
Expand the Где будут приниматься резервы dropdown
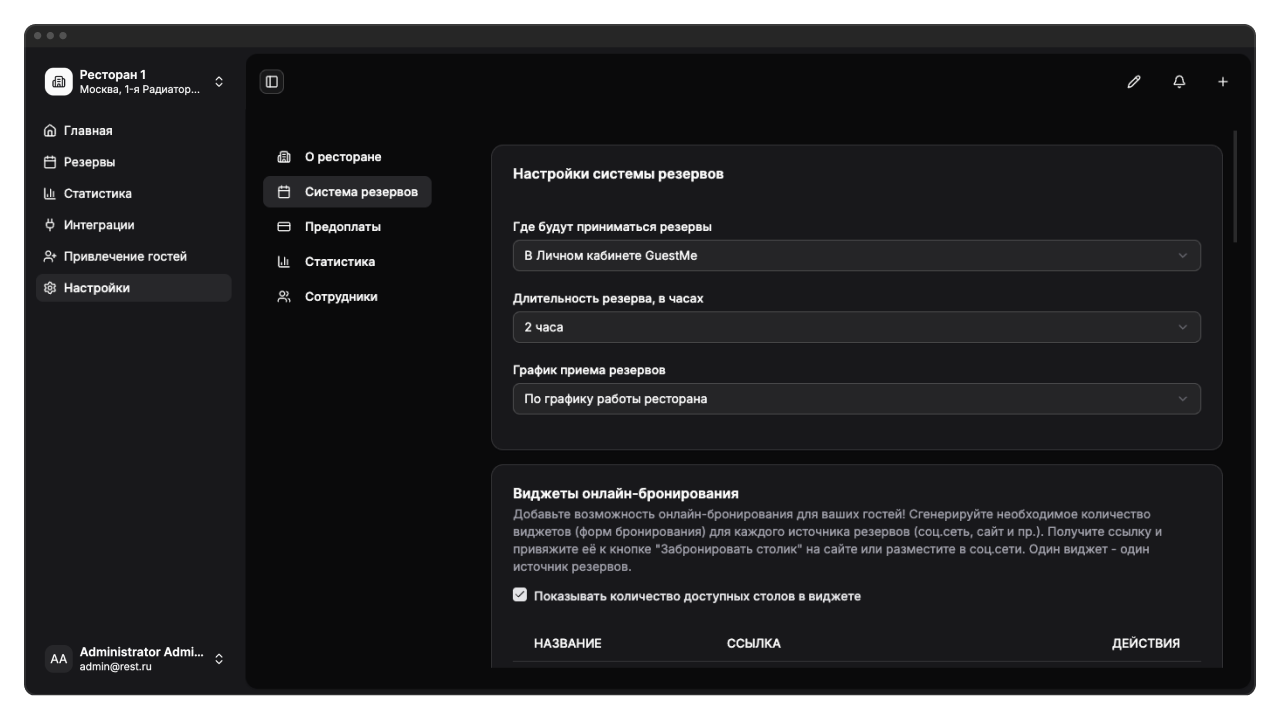[856, 256]
